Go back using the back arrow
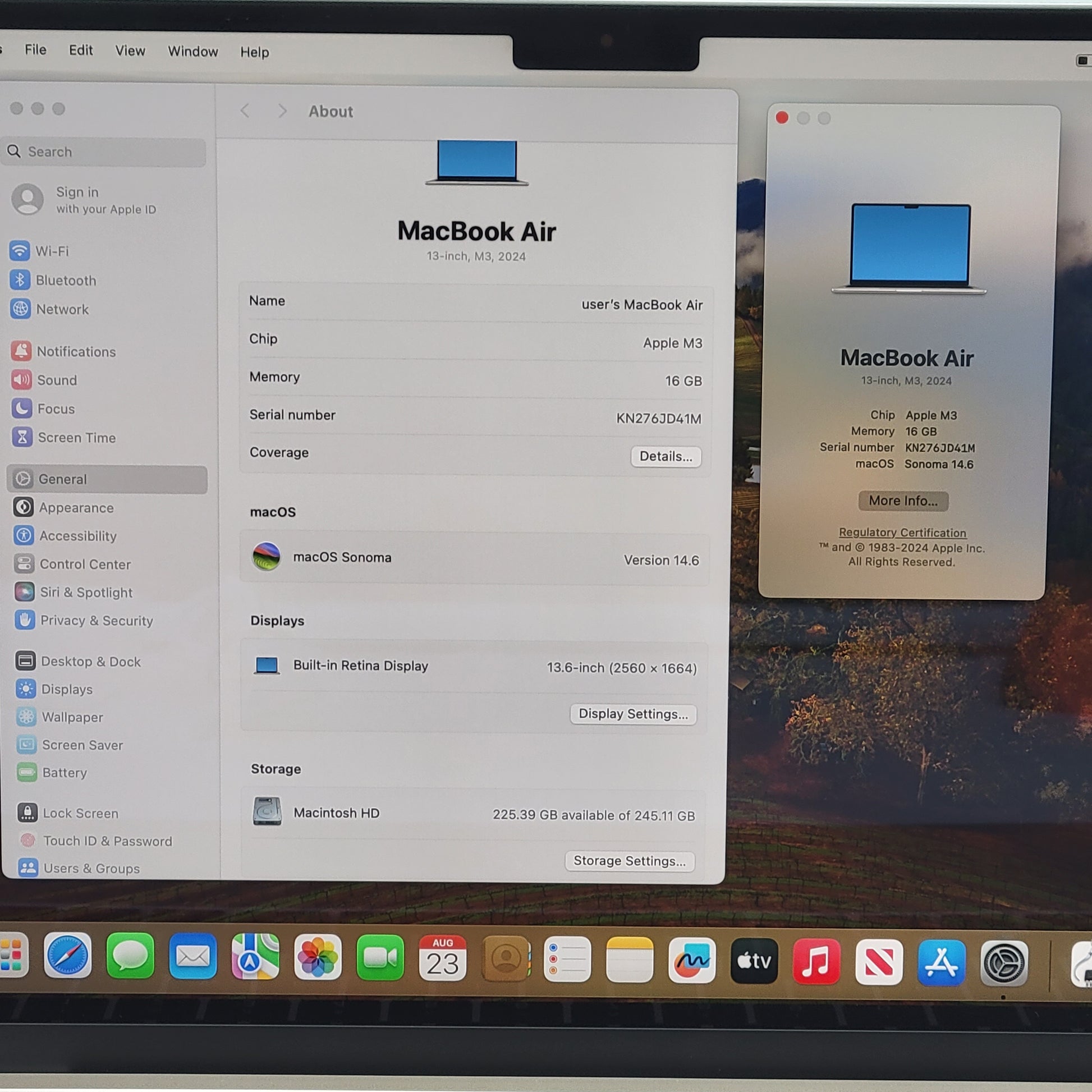 245,111
